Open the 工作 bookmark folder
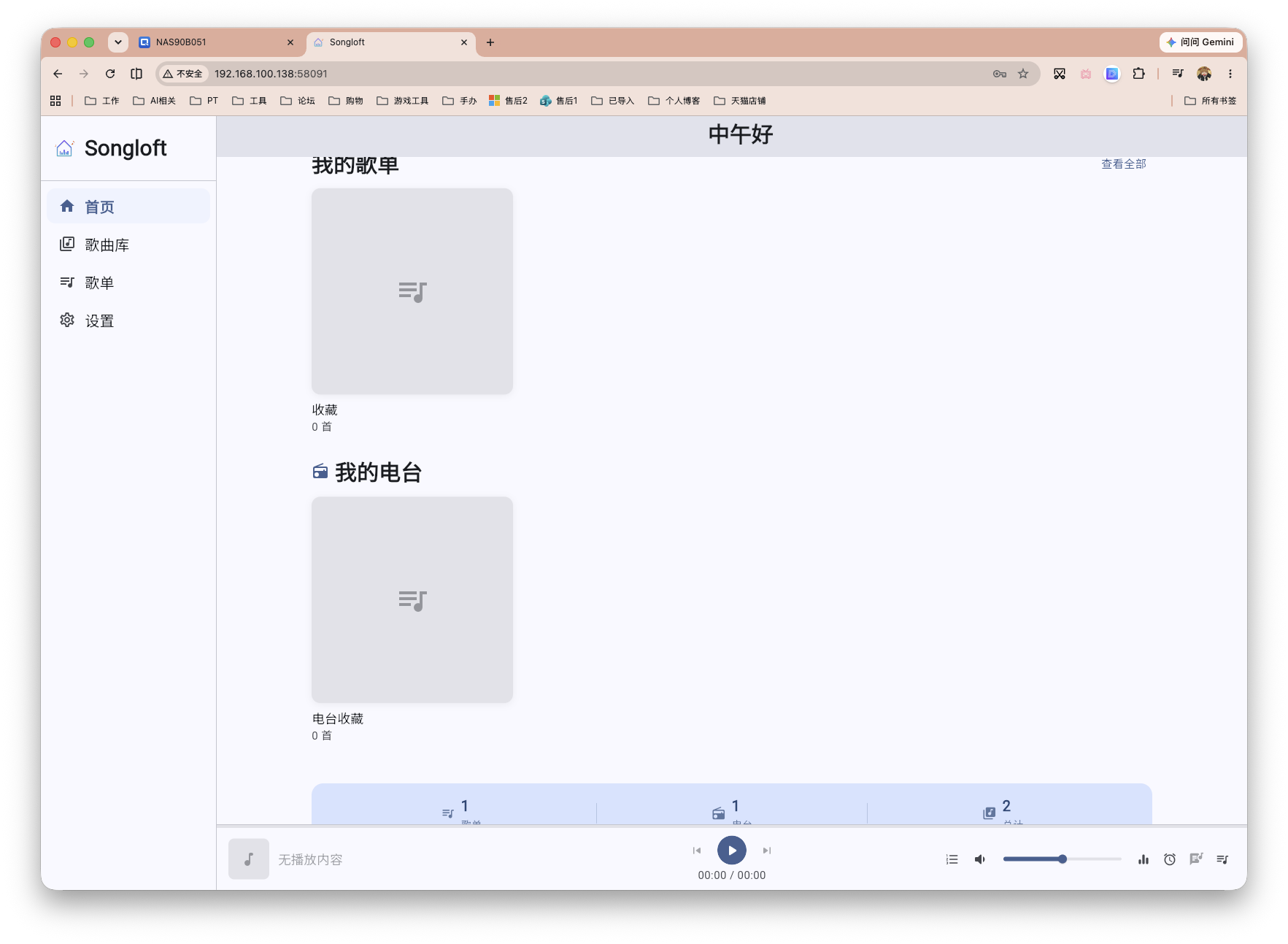1288x944 pixels. point(102,101)
